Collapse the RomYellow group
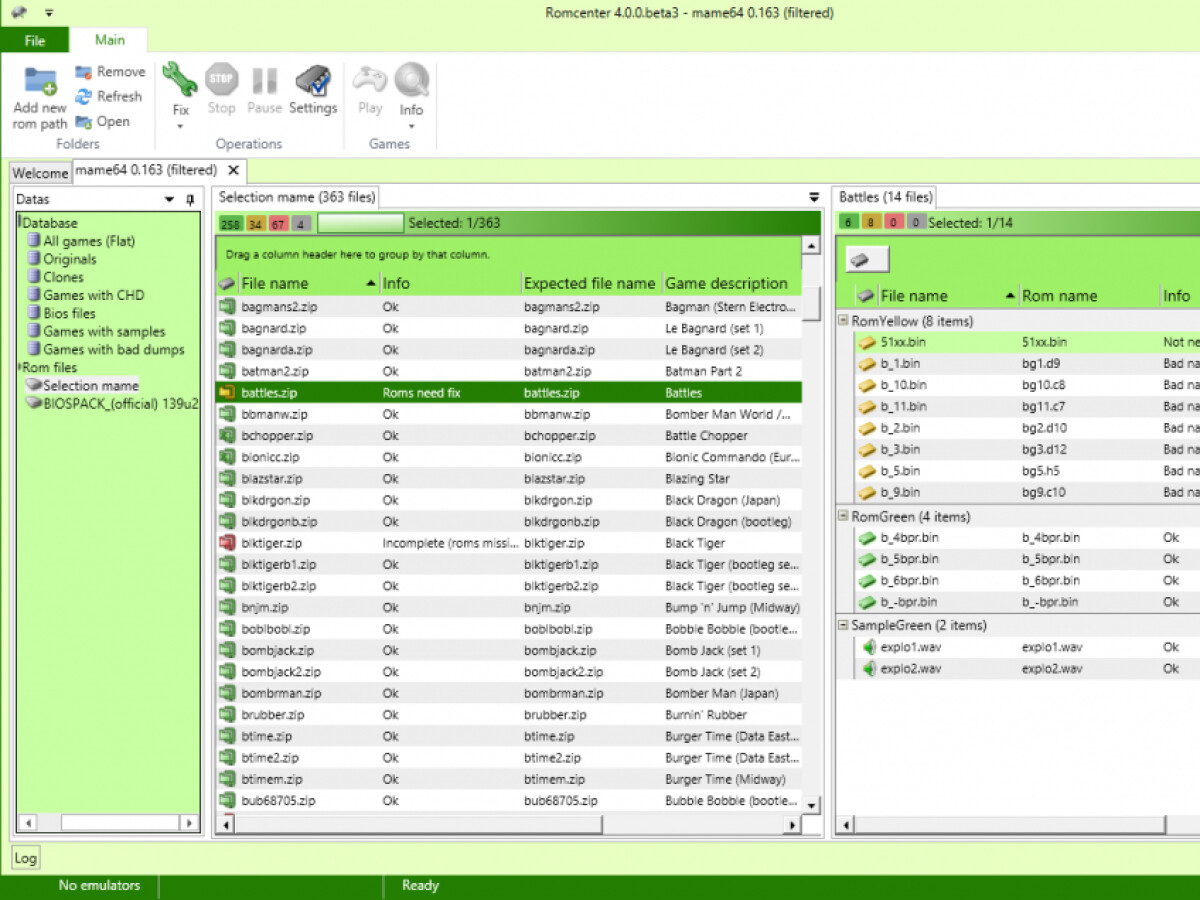This screenshot has width=1200, height=900. click(x=843, y=322)
